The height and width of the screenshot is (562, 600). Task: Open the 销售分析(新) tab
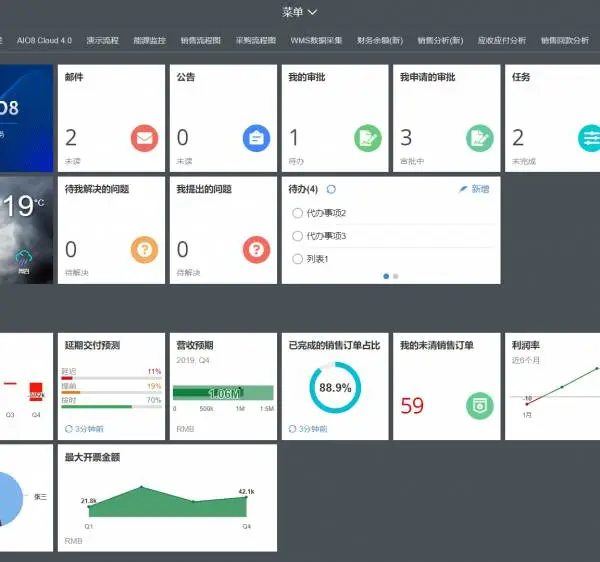(x=440, y=40)
